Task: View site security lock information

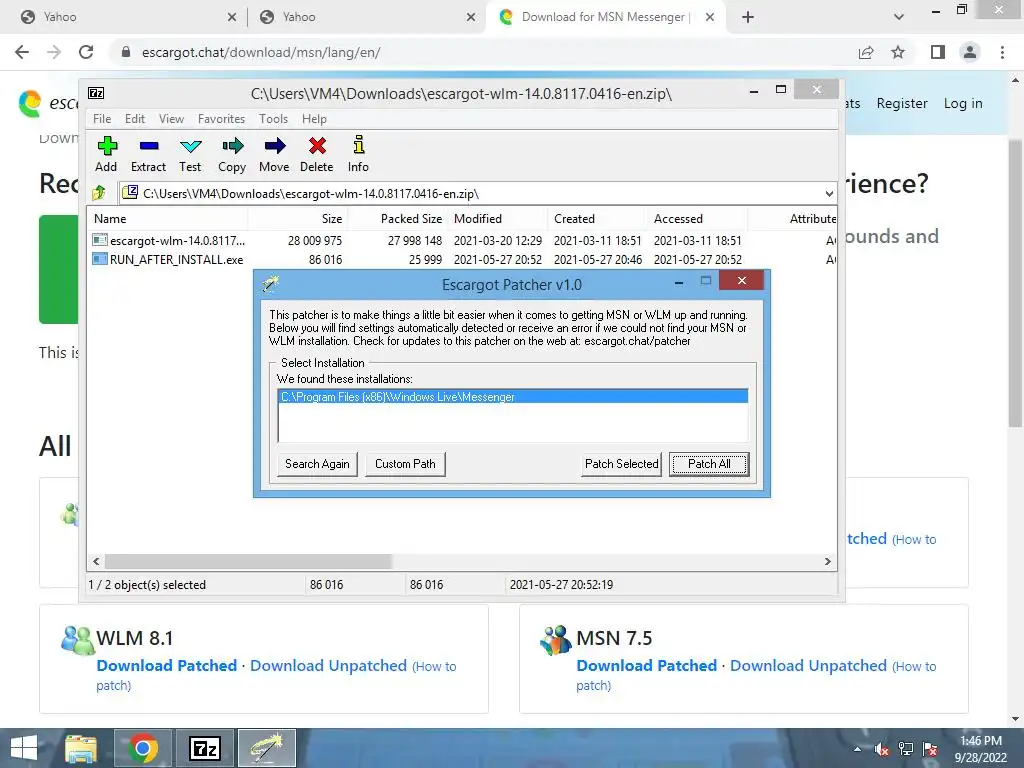Action: coord(126,52)
